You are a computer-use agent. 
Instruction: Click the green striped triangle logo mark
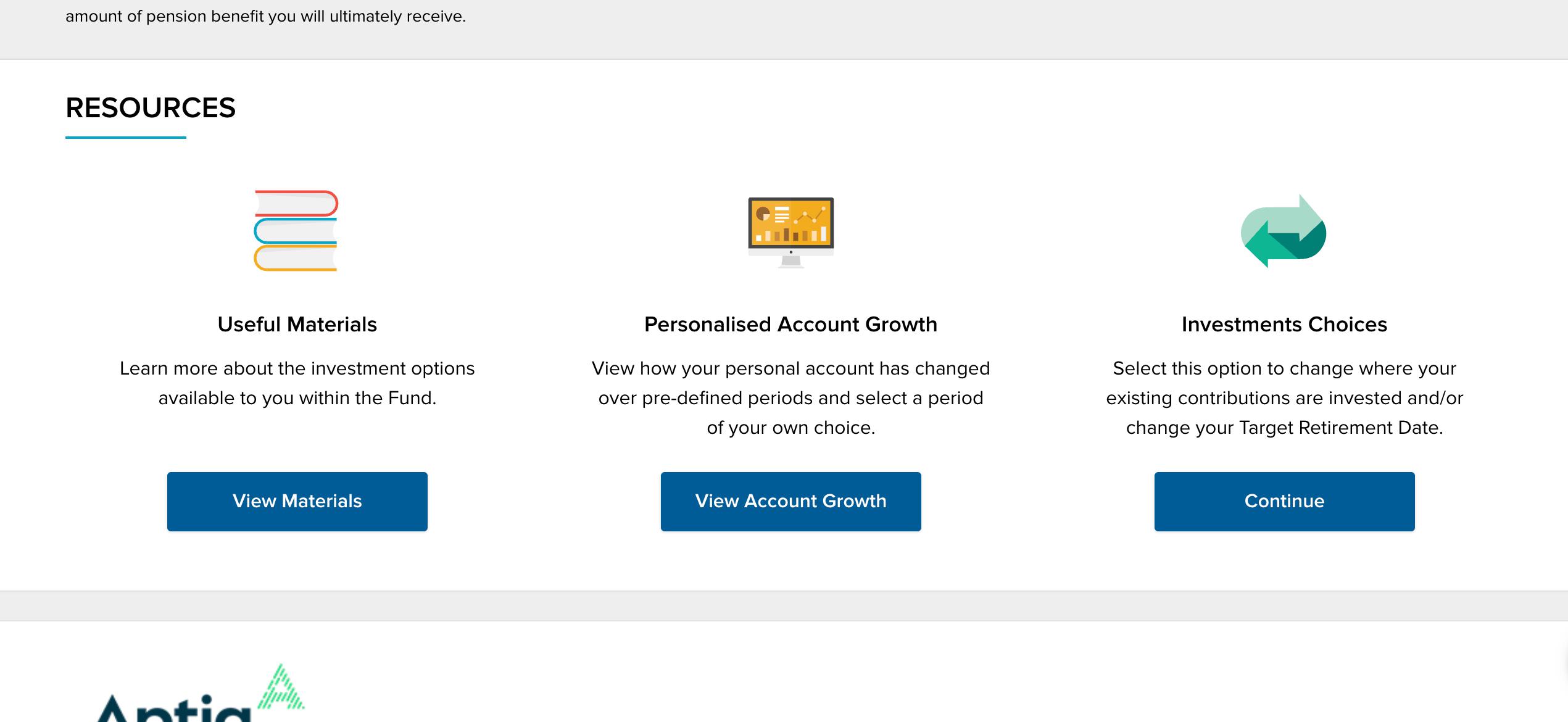[x=281, y=687]
